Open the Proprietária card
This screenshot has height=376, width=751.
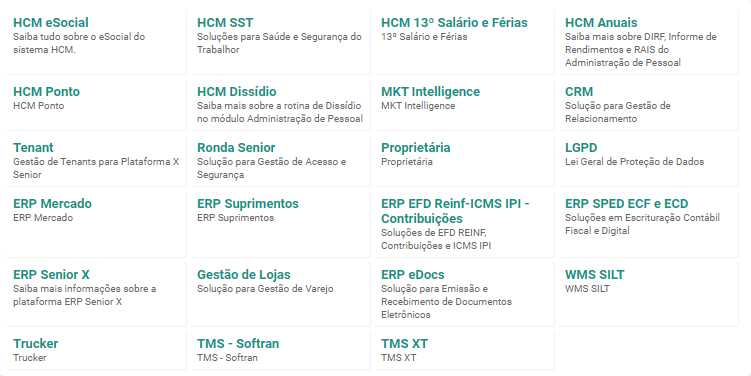click(464, 160)
